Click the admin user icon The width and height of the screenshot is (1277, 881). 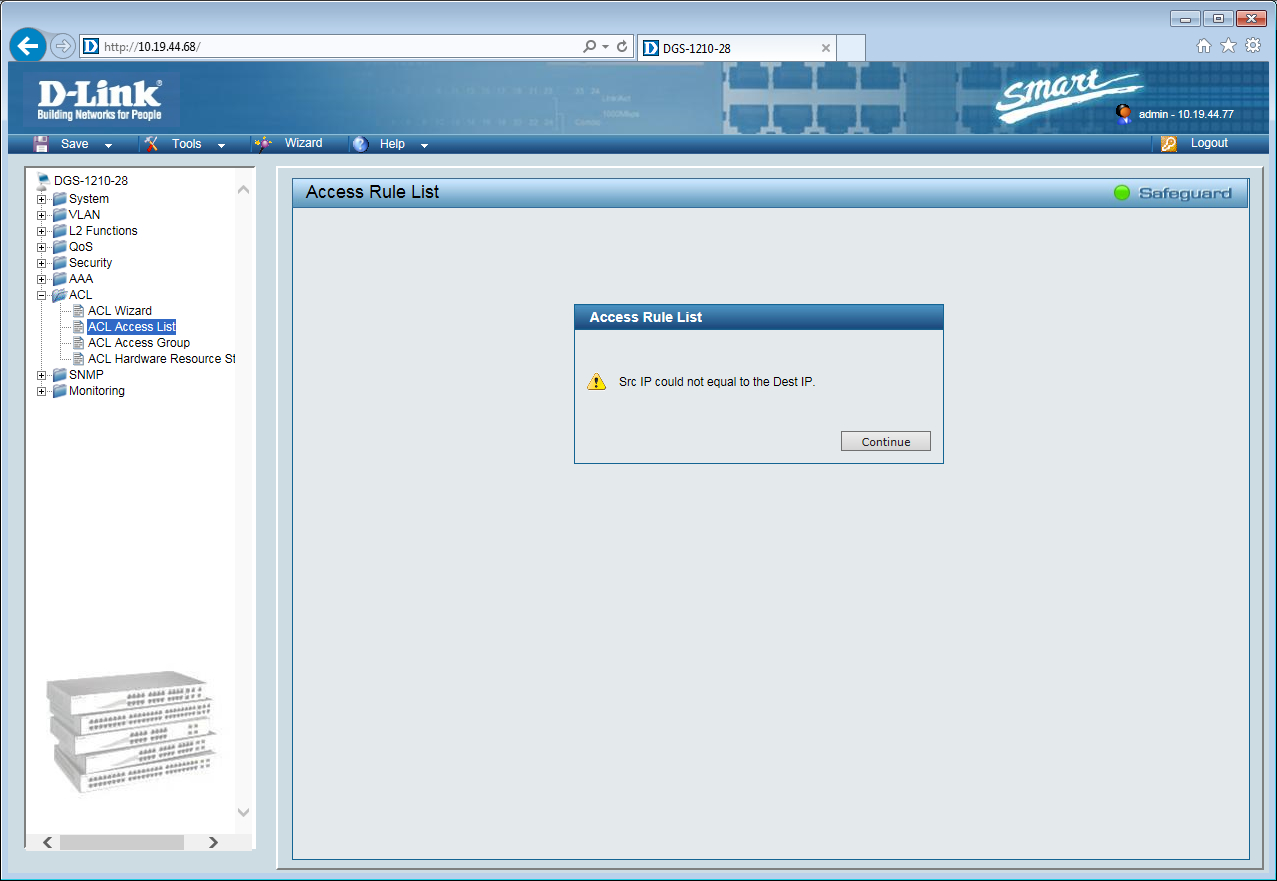coord(1124,113)
